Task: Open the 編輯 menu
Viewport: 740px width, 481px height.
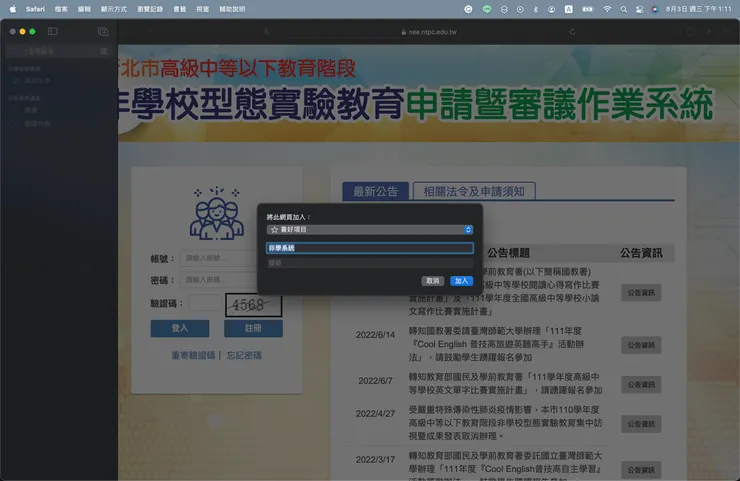Action: tap(84, 9)
